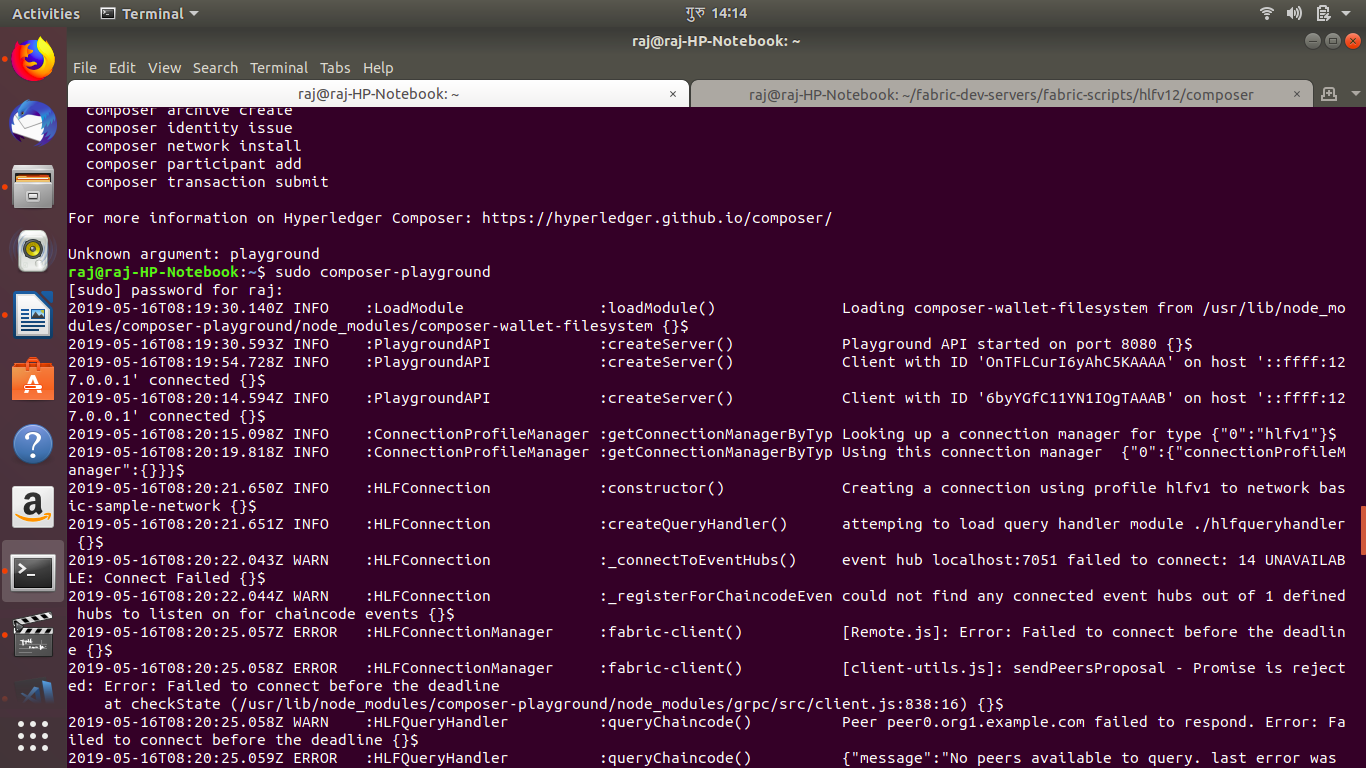Click the 'sudo composer-playground' command text
1366x768 pixels.
point(383,272)
